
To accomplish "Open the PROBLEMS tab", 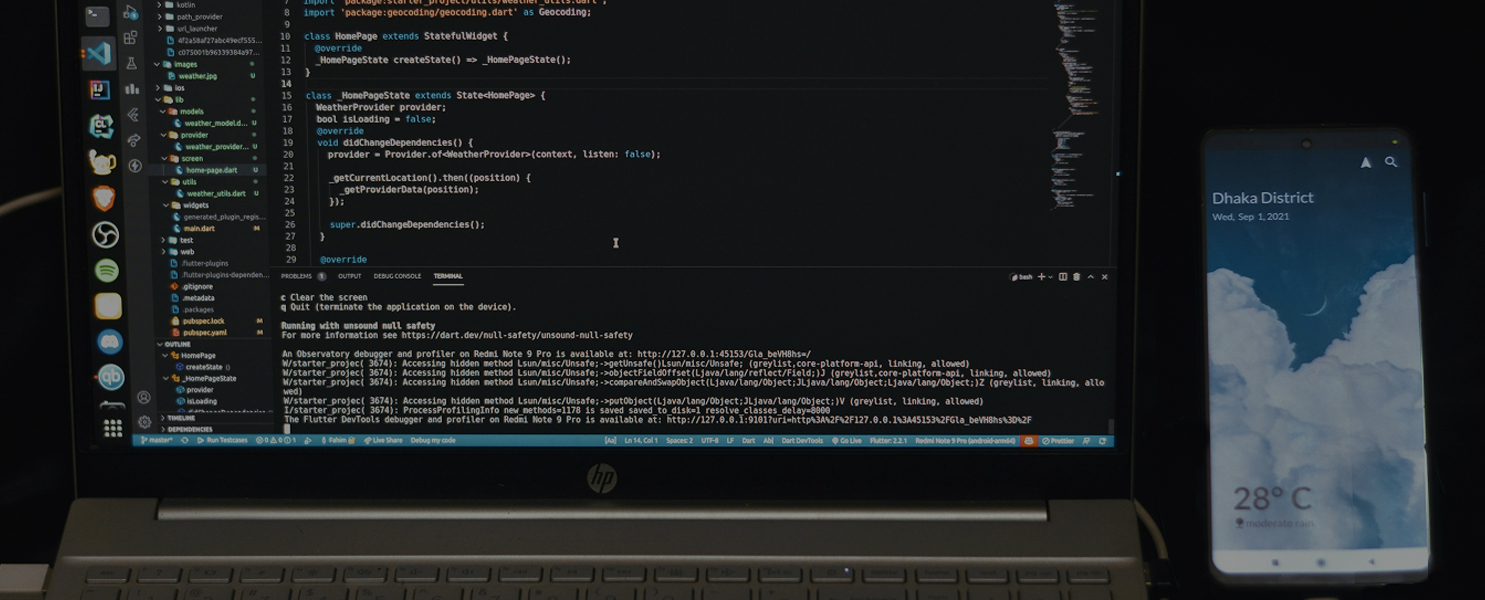I will click(296, 276).
